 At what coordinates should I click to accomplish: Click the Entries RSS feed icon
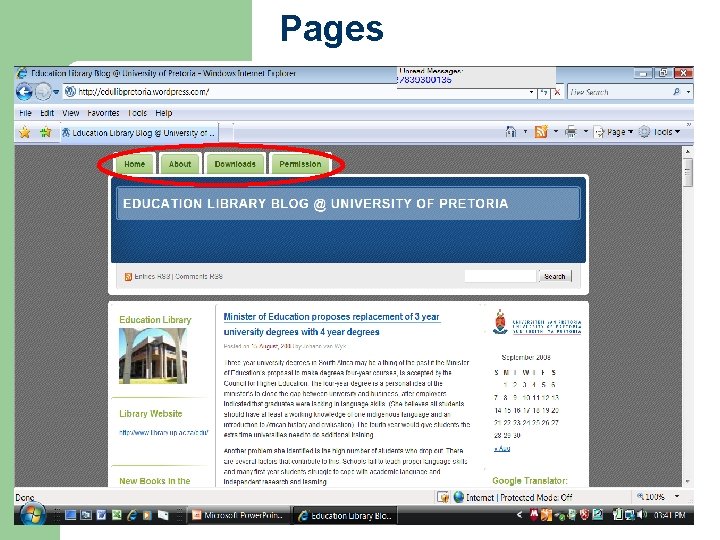click(128, 277)
